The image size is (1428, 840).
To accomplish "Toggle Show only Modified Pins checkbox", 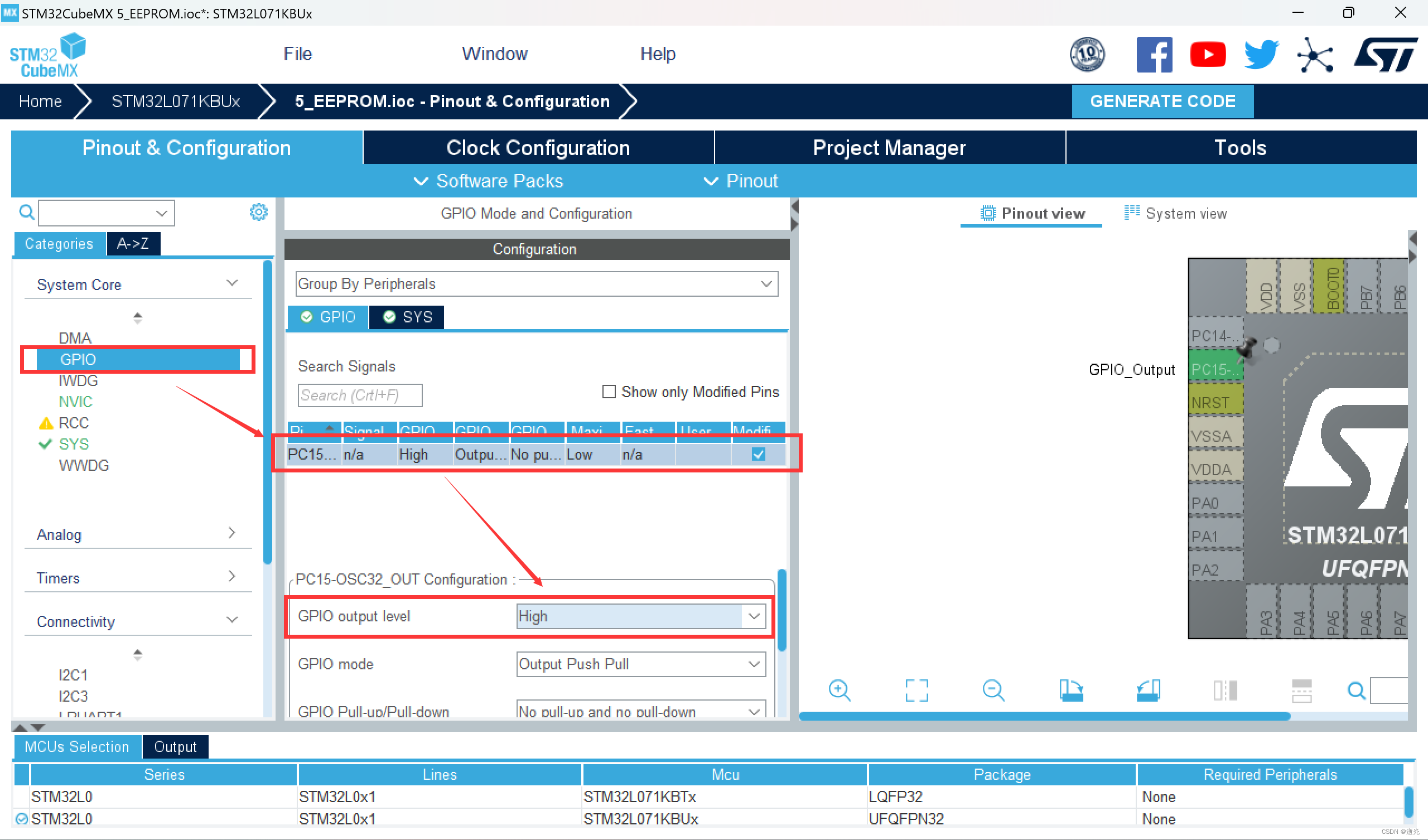I will (x=609, y=392).
